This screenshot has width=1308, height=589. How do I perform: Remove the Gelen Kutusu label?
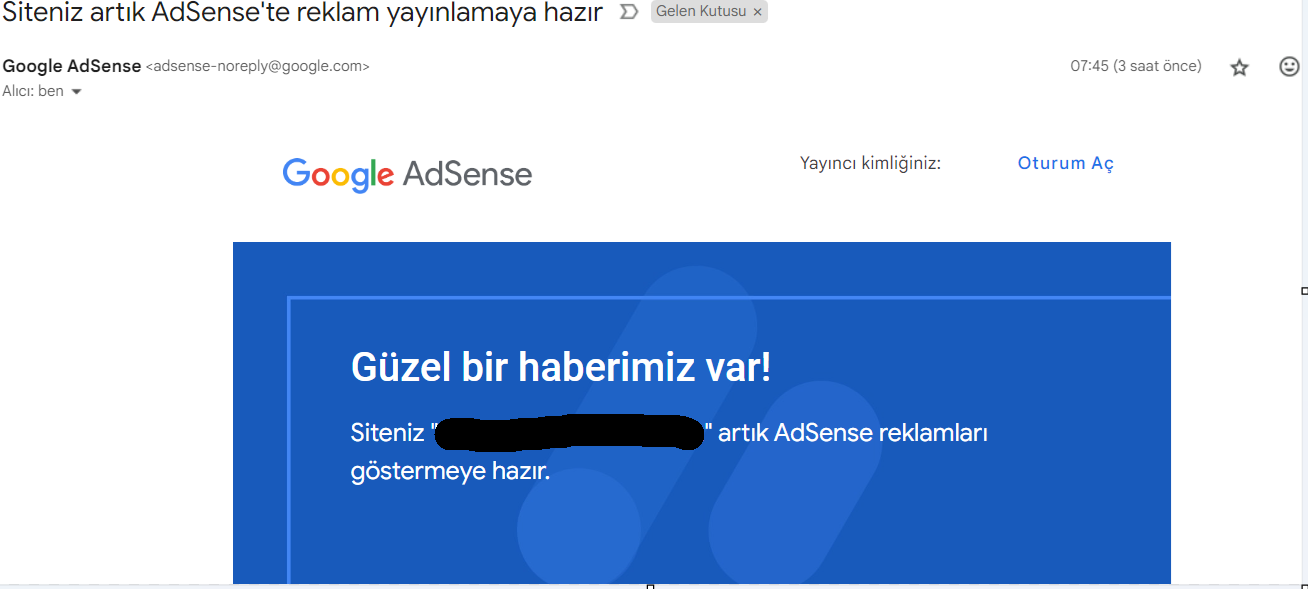pos(757,12)
